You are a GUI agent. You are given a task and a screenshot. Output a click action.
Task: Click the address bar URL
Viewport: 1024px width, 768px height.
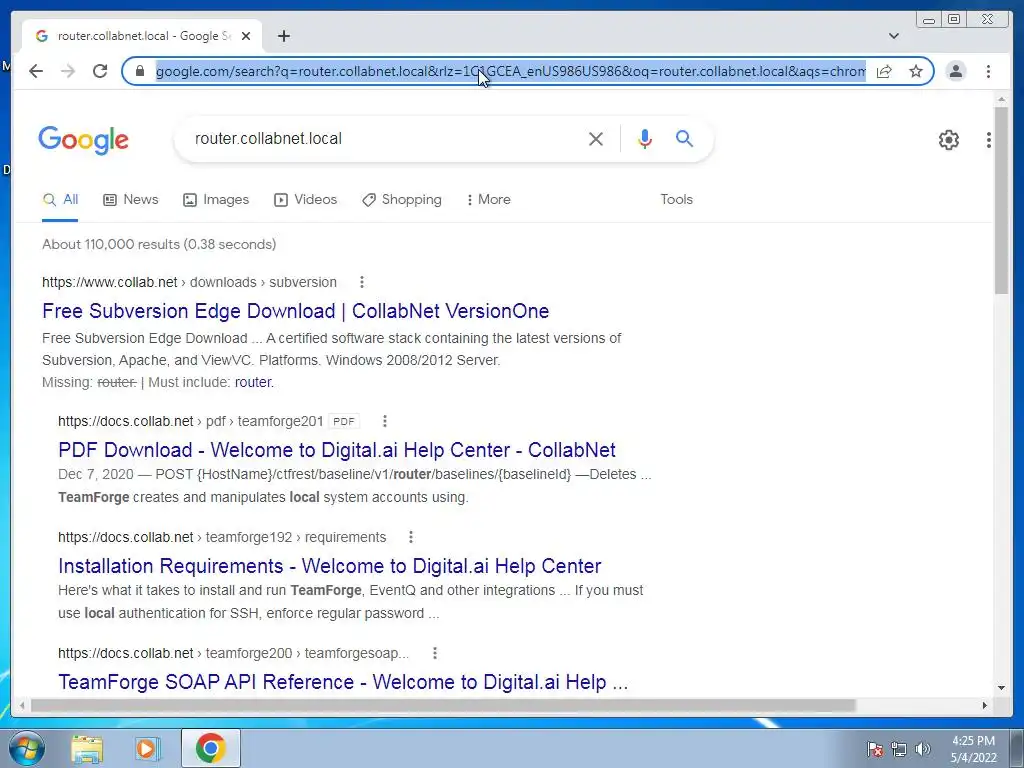click(511, 71)
